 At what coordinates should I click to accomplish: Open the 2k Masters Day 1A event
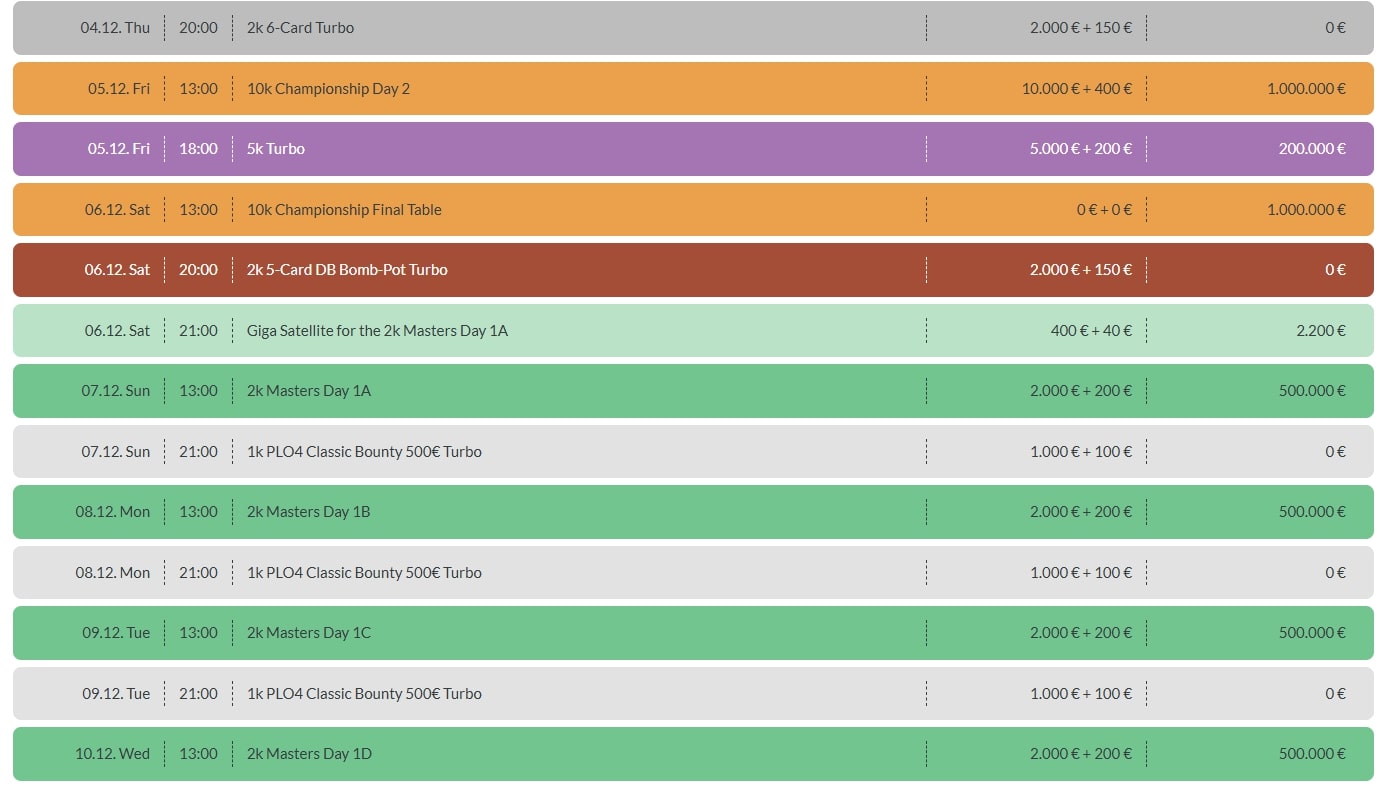[x=308, y=391]
